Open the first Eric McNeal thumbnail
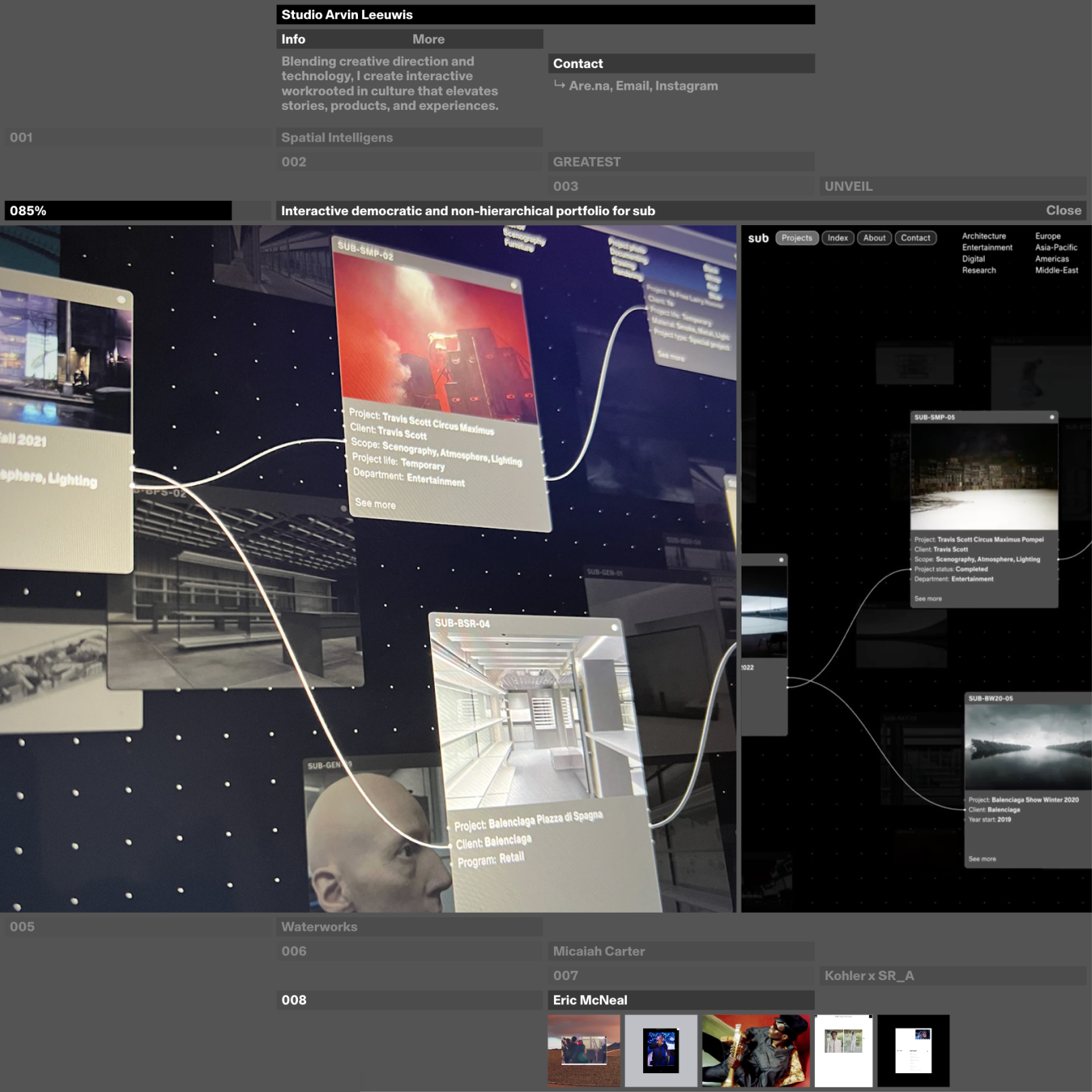 (584, 1050)
